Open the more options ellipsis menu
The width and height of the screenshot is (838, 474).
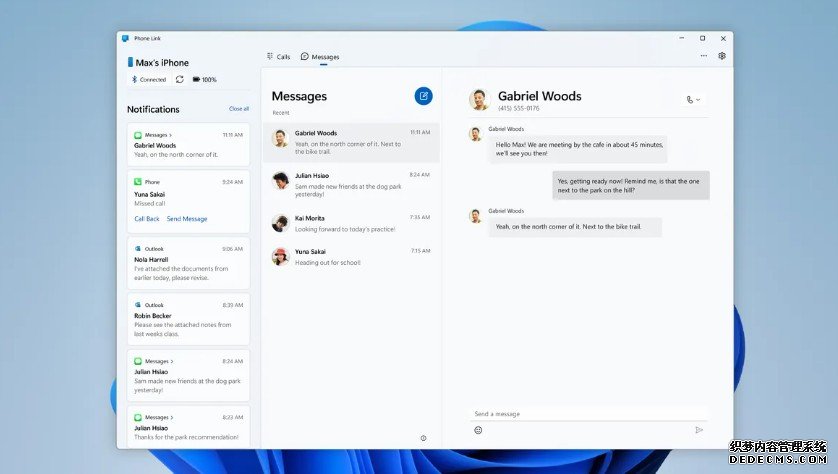pos(704,56)
